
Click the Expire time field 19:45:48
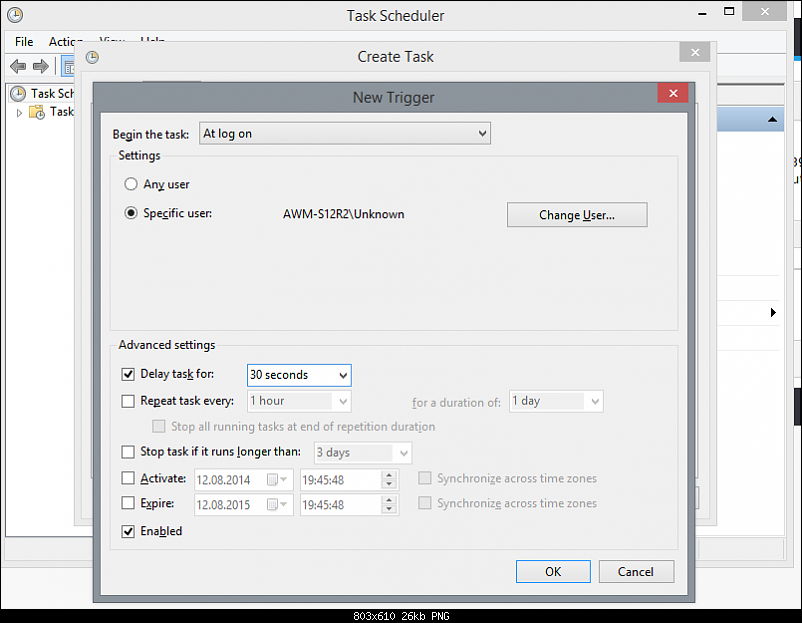[x=340, y=505]
